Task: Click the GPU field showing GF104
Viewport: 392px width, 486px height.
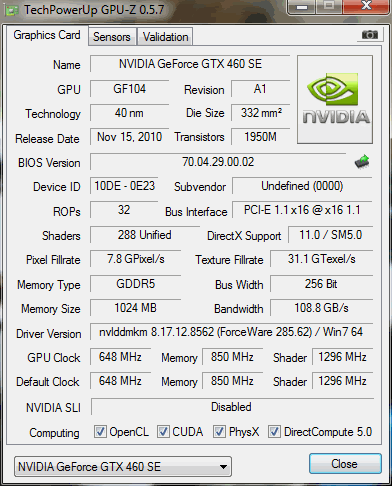Action: click(129, 89)
